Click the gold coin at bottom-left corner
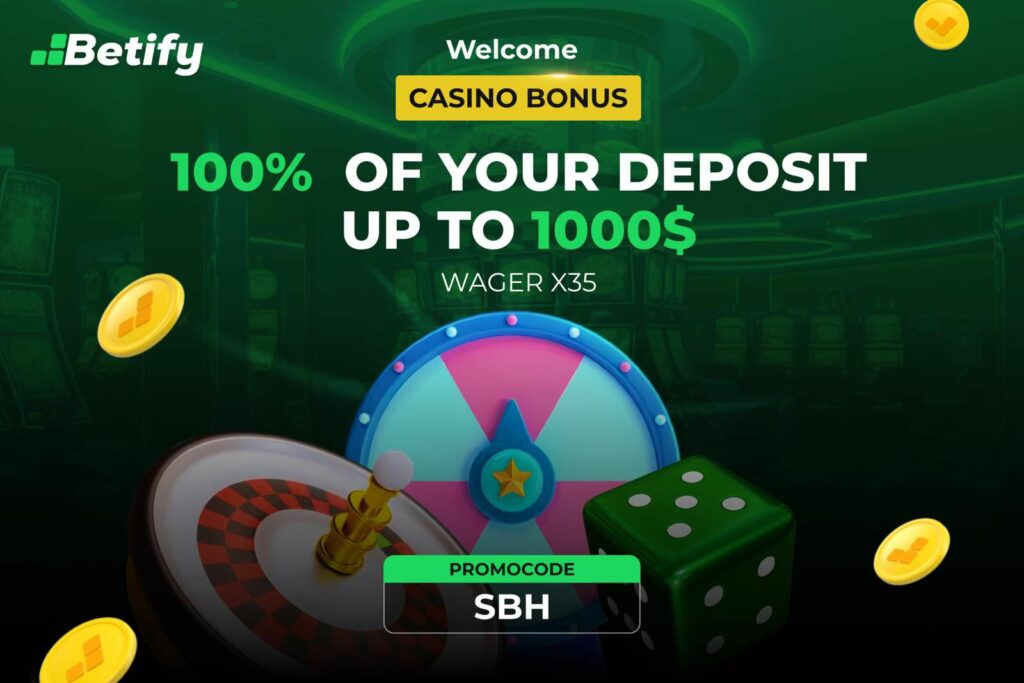The height and width of the screenshot is (683, 1024). coord(88,652)
